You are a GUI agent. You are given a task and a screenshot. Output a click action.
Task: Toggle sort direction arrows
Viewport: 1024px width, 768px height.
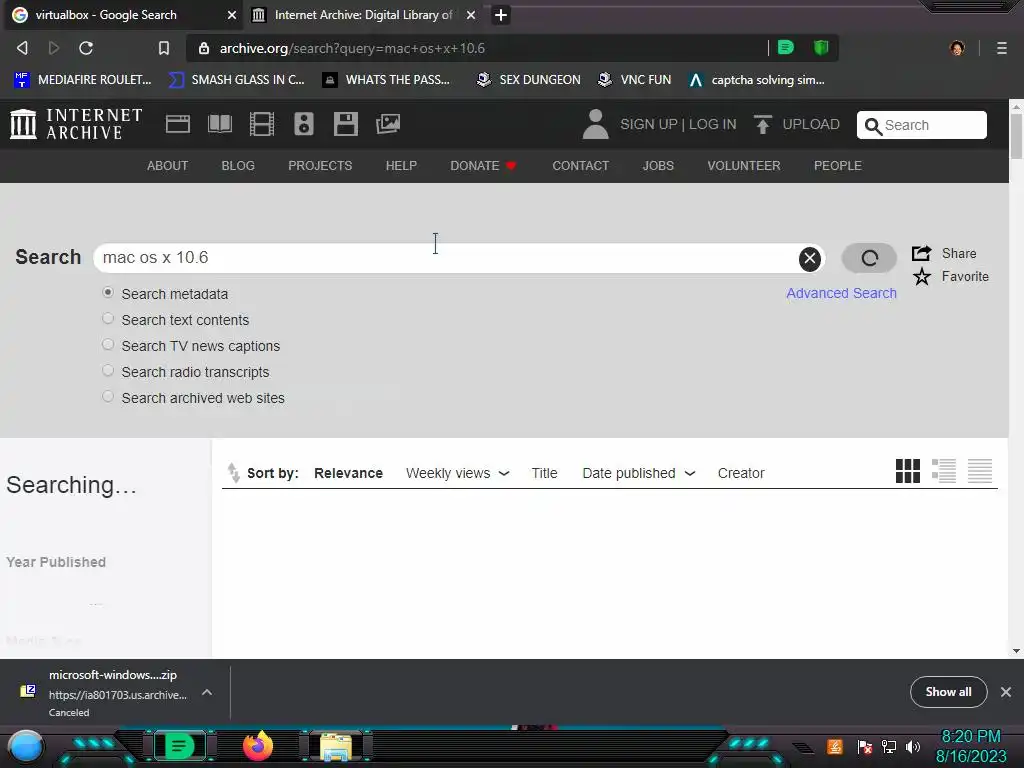[233, 472]
